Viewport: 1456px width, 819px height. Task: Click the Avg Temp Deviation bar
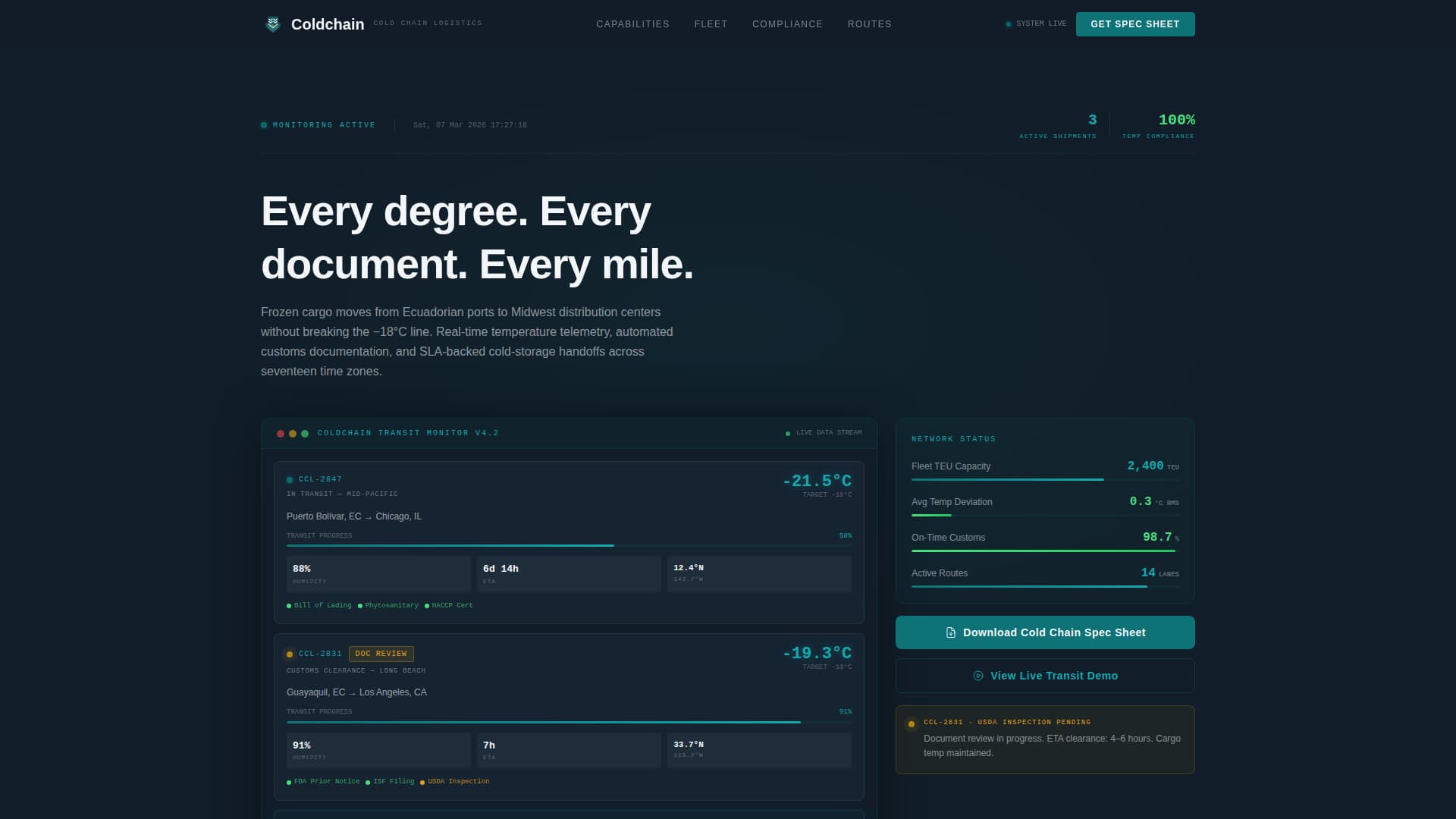1045,515
